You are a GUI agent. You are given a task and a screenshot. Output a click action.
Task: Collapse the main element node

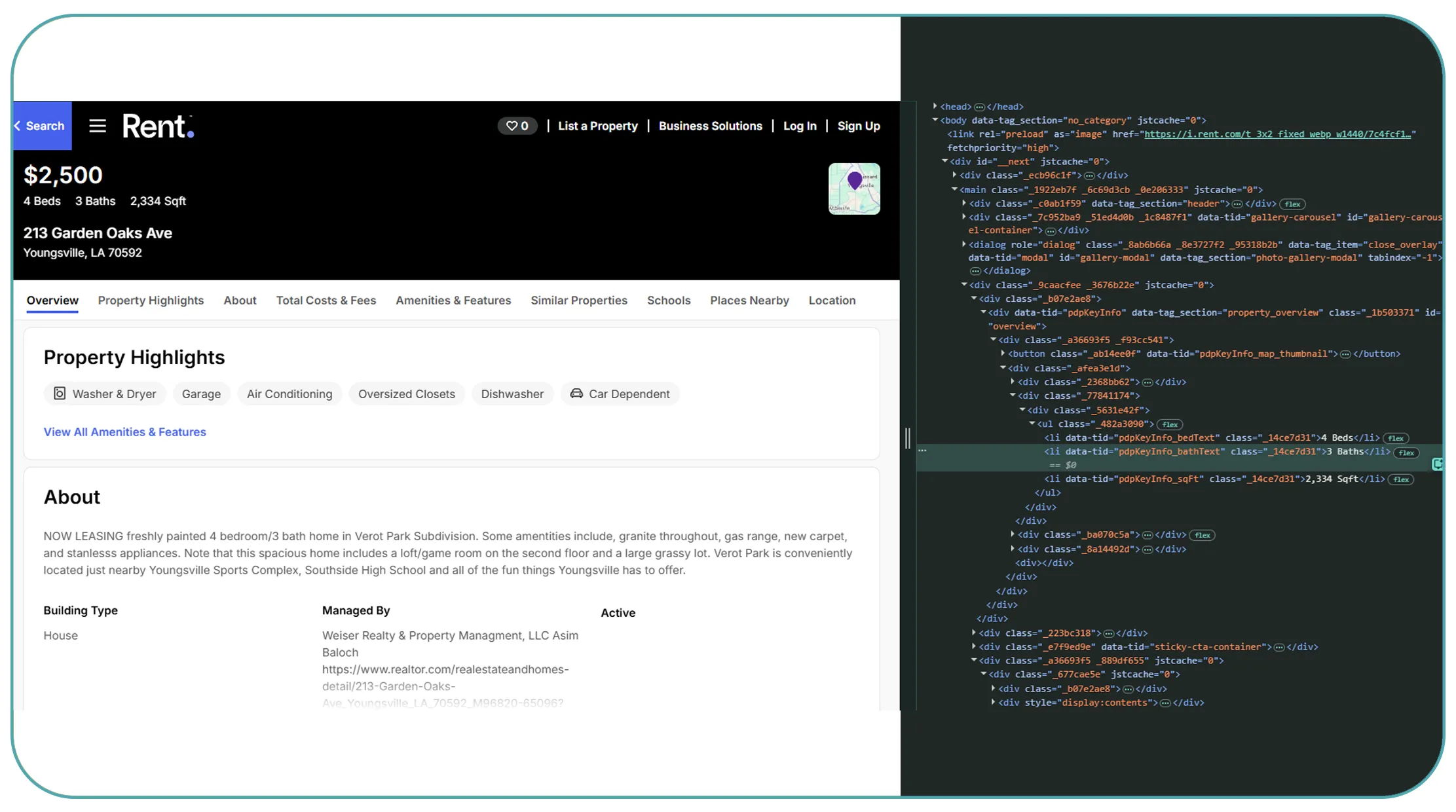[955, 189]
